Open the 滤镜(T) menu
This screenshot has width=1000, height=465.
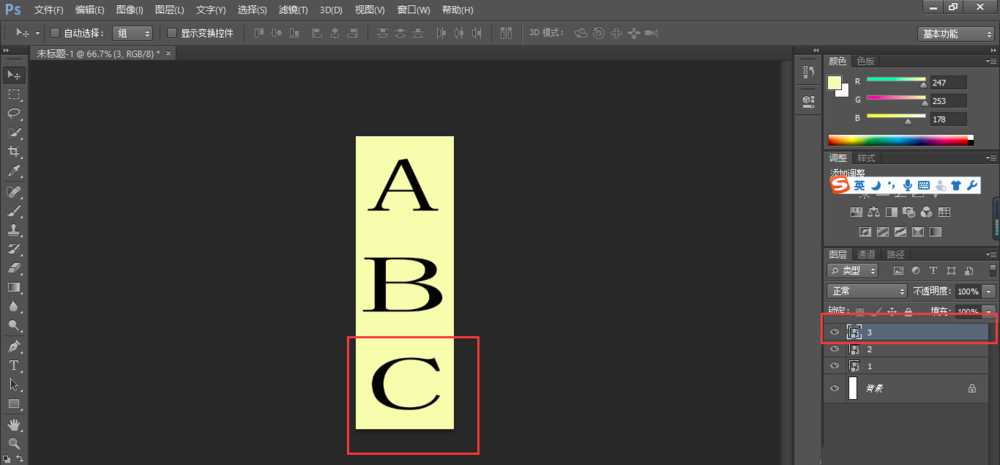(x=293, y=9)
